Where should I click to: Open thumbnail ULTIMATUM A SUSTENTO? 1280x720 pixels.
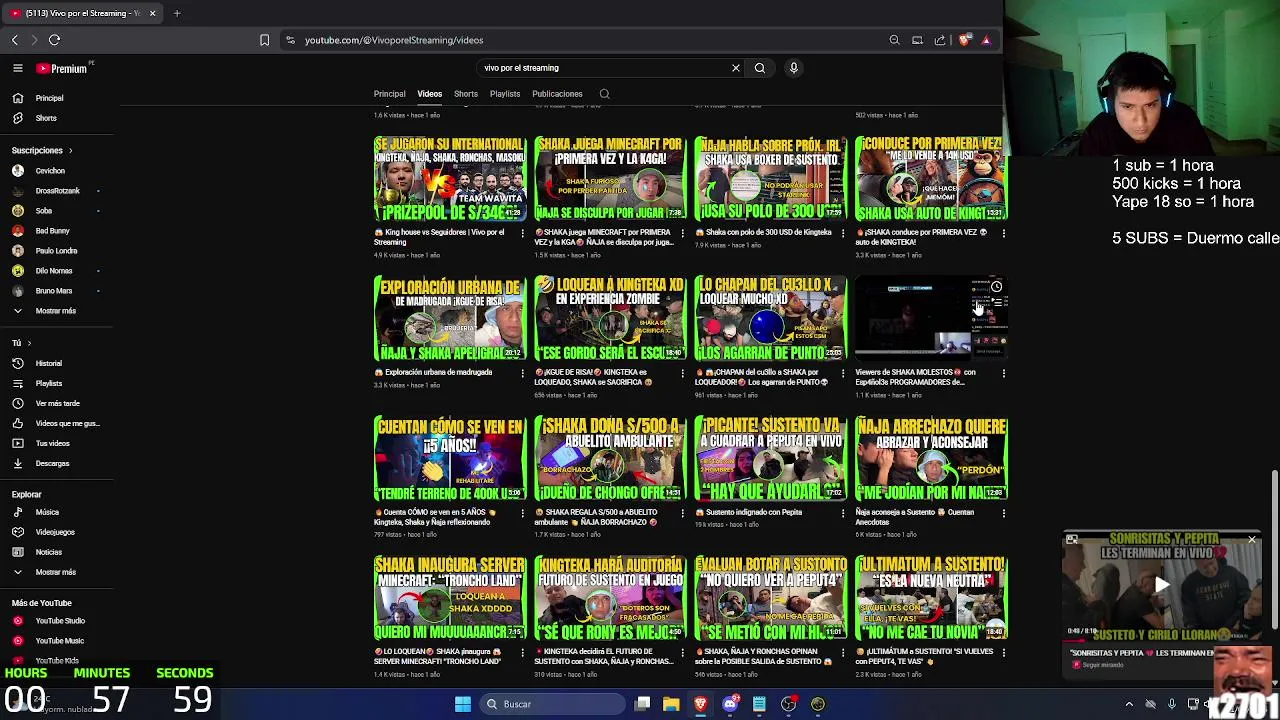click(x=931, y=599)
